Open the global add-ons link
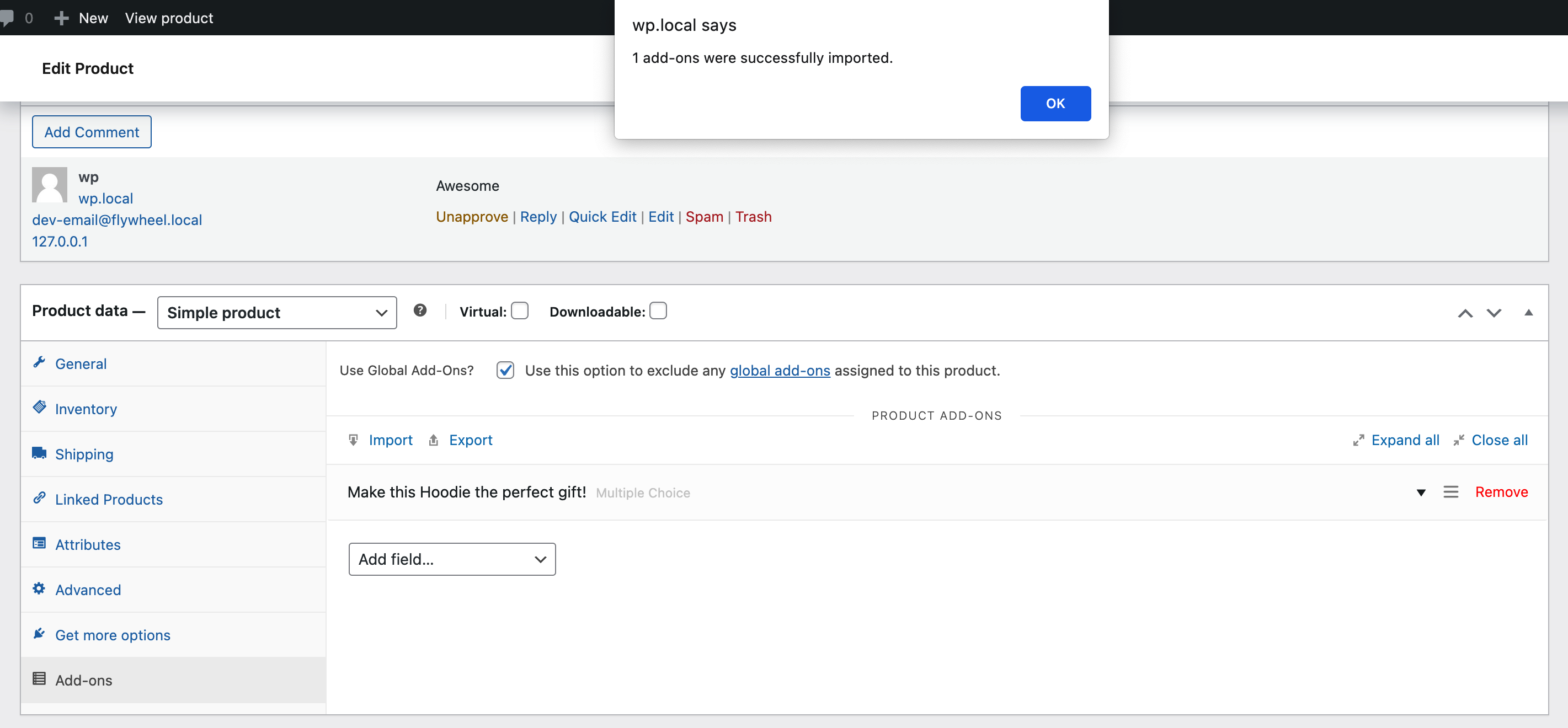This screenshot has height=728, width=1568. point(780,371)
